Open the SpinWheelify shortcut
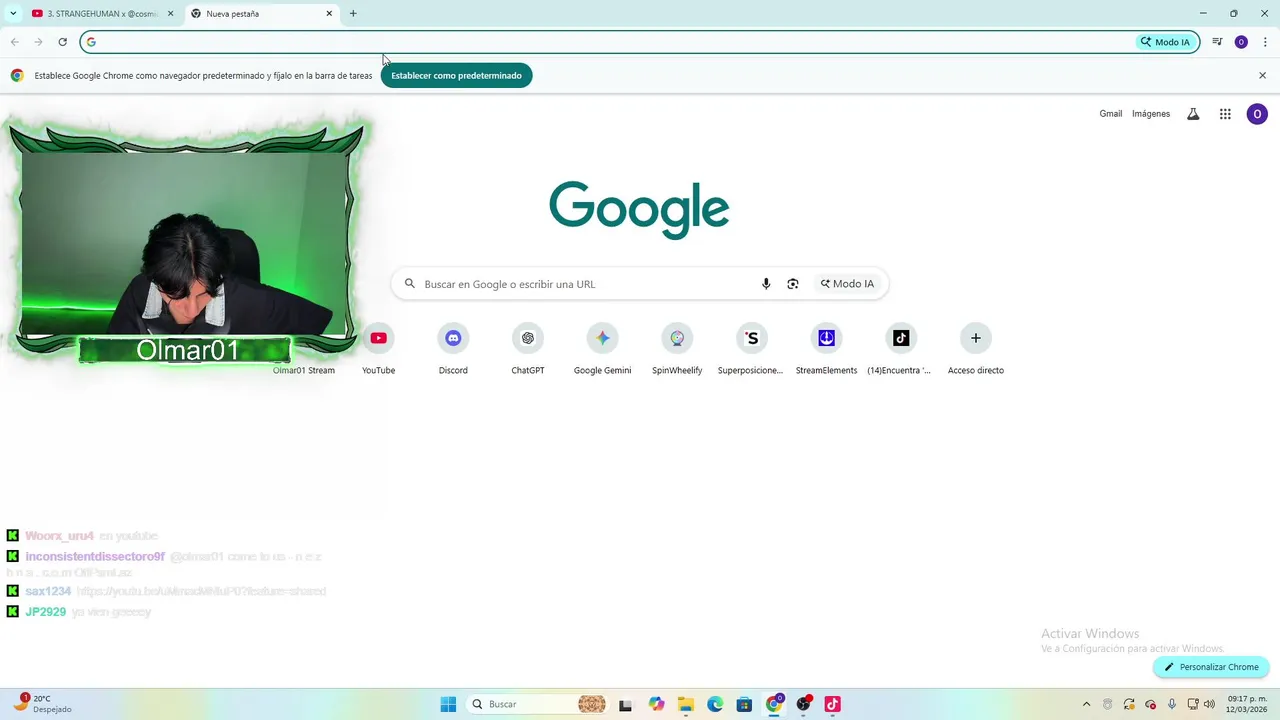This screenshot has width=1280, height=720. coord(677,349)
